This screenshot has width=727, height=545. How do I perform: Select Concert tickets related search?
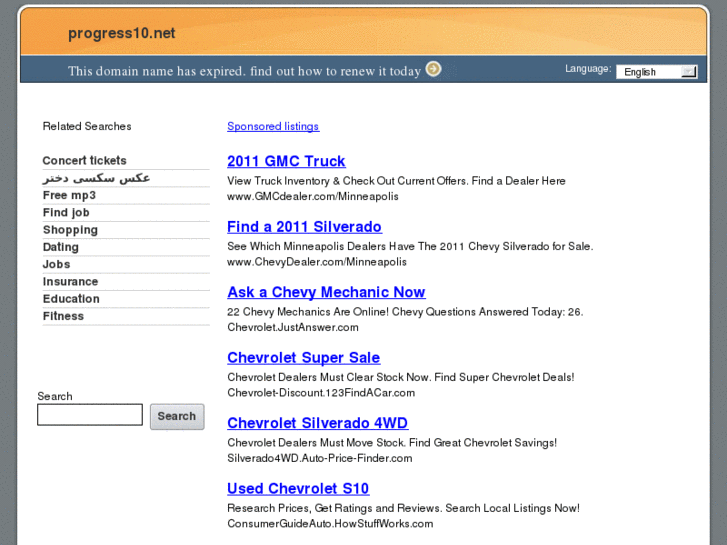coord(84,160)
